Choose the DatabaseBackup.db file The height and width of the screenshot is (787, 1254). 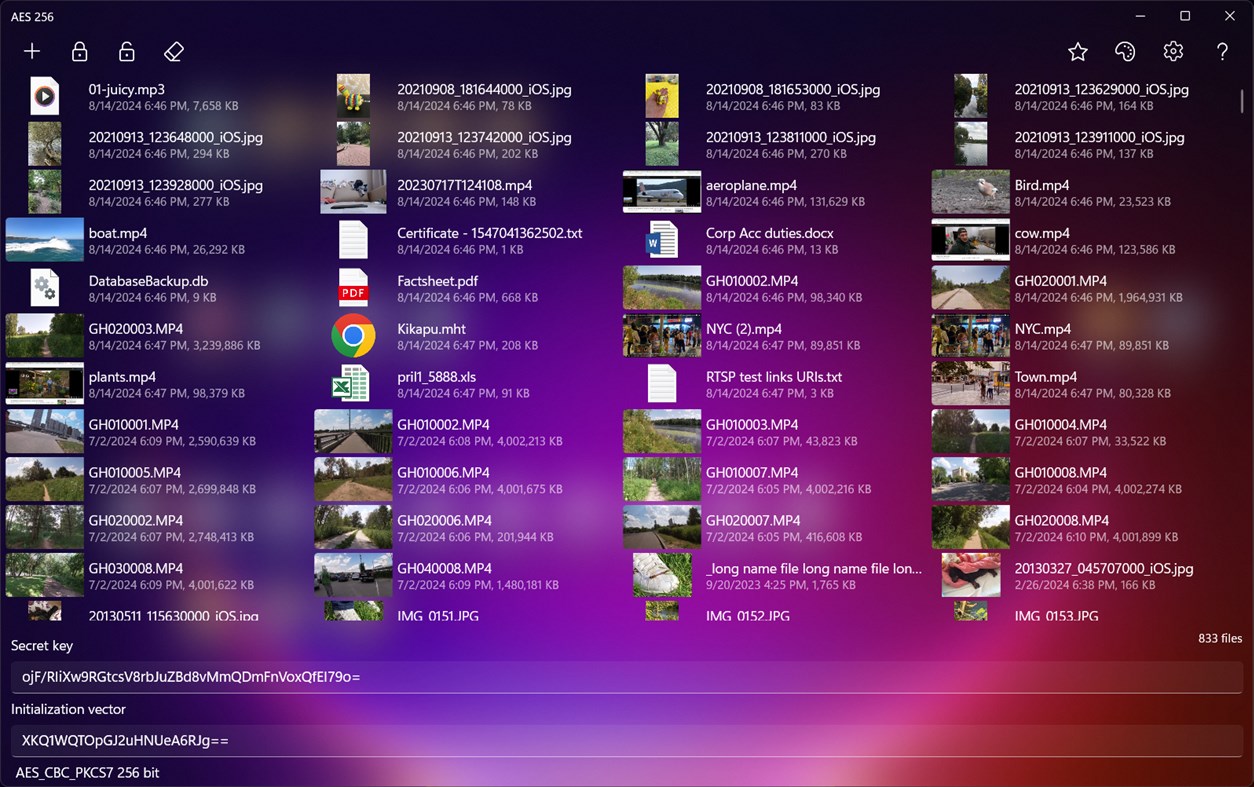(44, 288)
